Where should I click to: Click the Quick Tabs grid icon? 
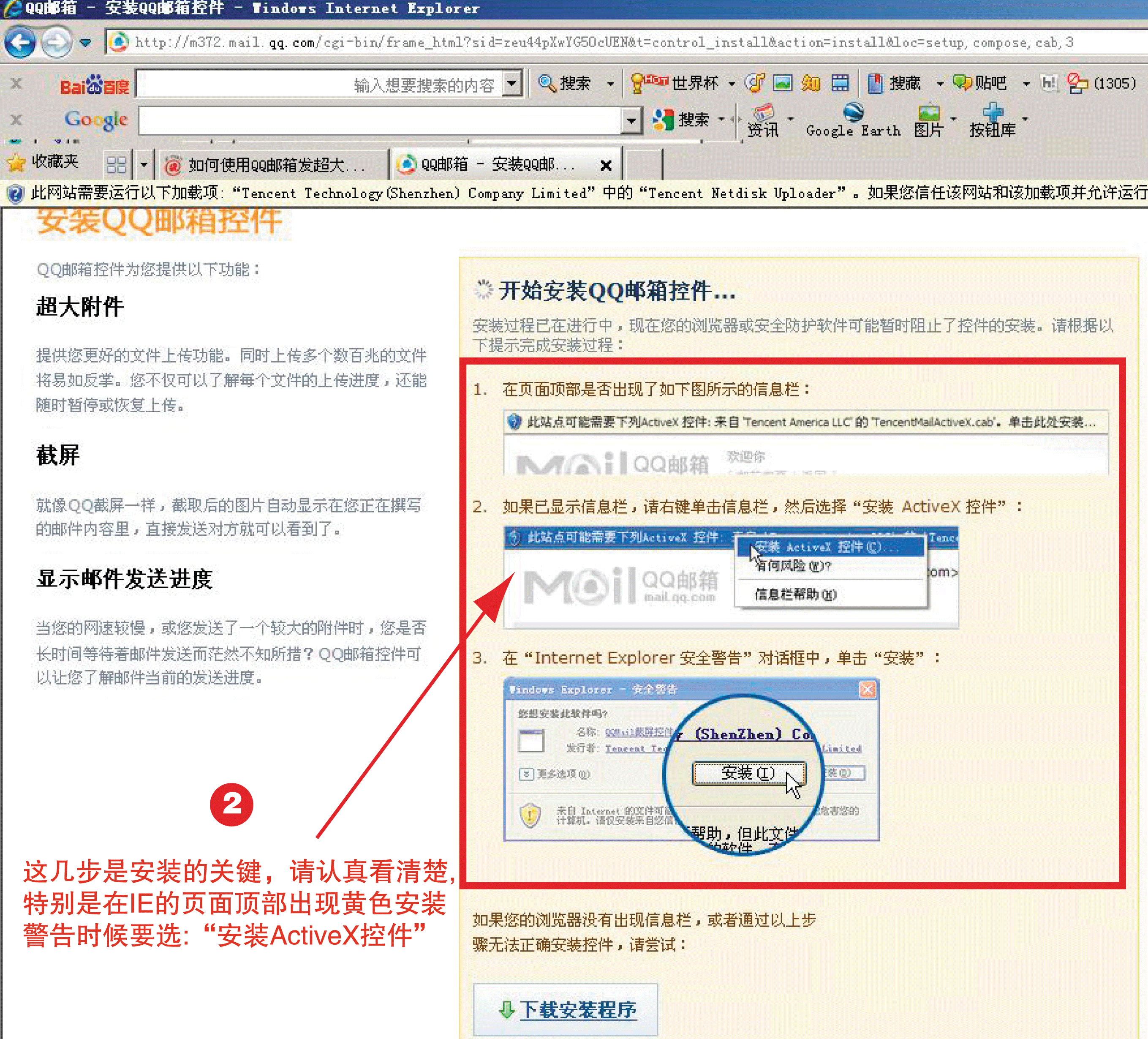[116, 165]
